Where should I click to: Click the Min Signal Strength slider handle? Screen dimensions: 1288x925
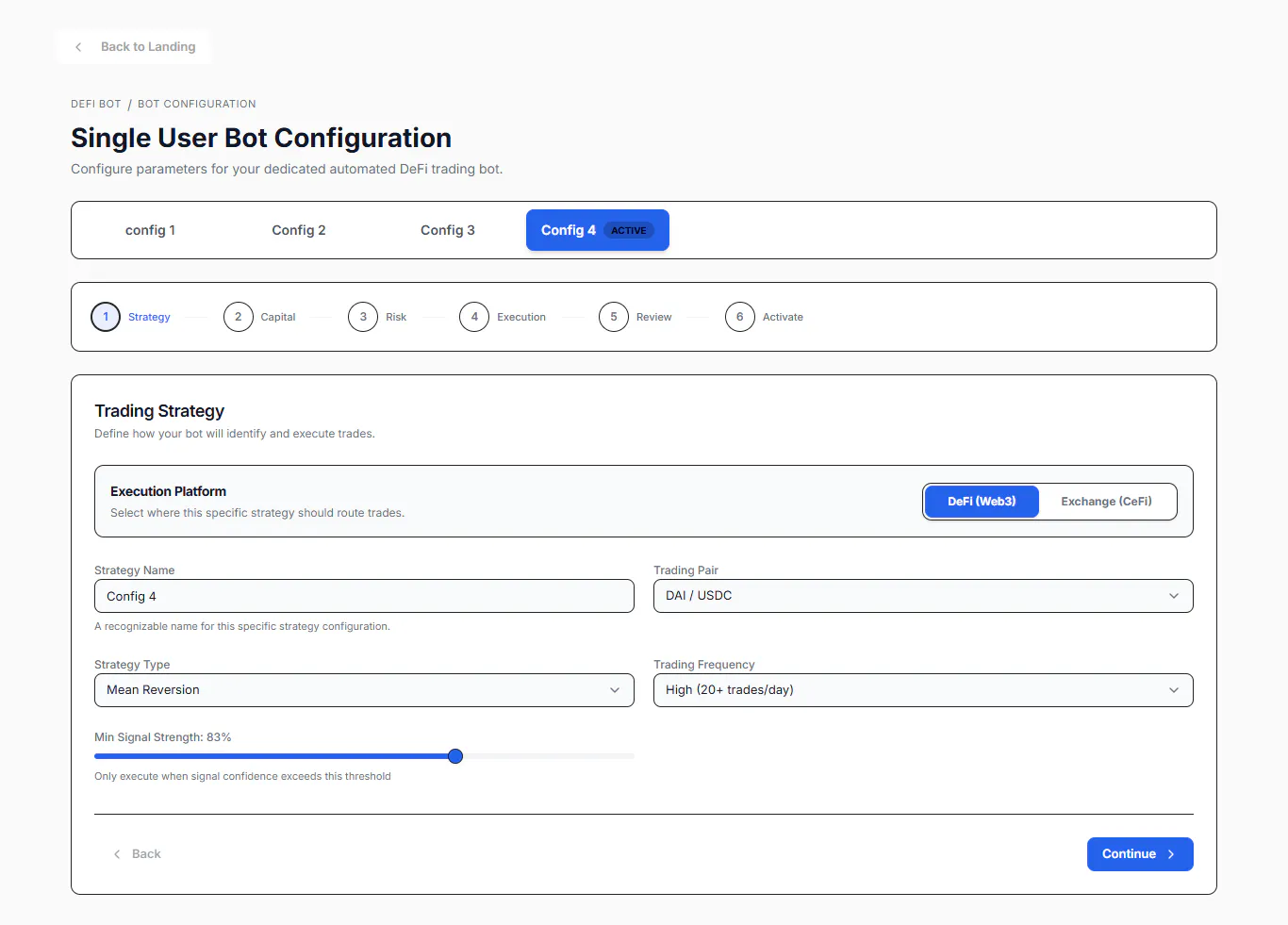(455, 756)
